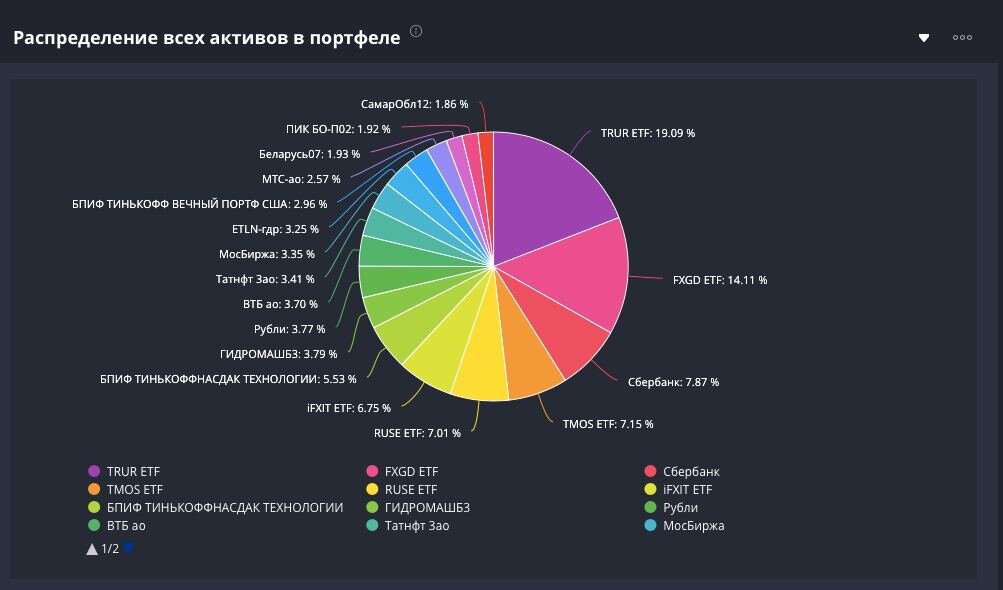Image resolution: width=1003 pixels, height=590 pixels.
Task: Click the label ВТБ ао: 3.70 %
Action: coord(280,304)
